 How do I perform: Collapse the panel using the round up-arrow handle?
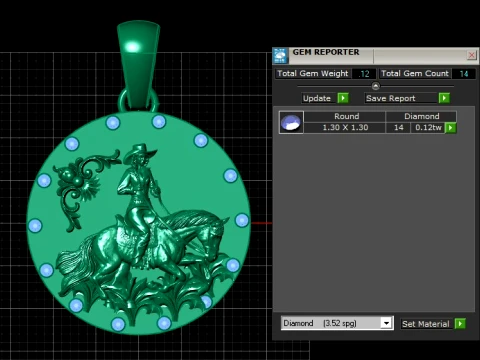tap(375, 86)
